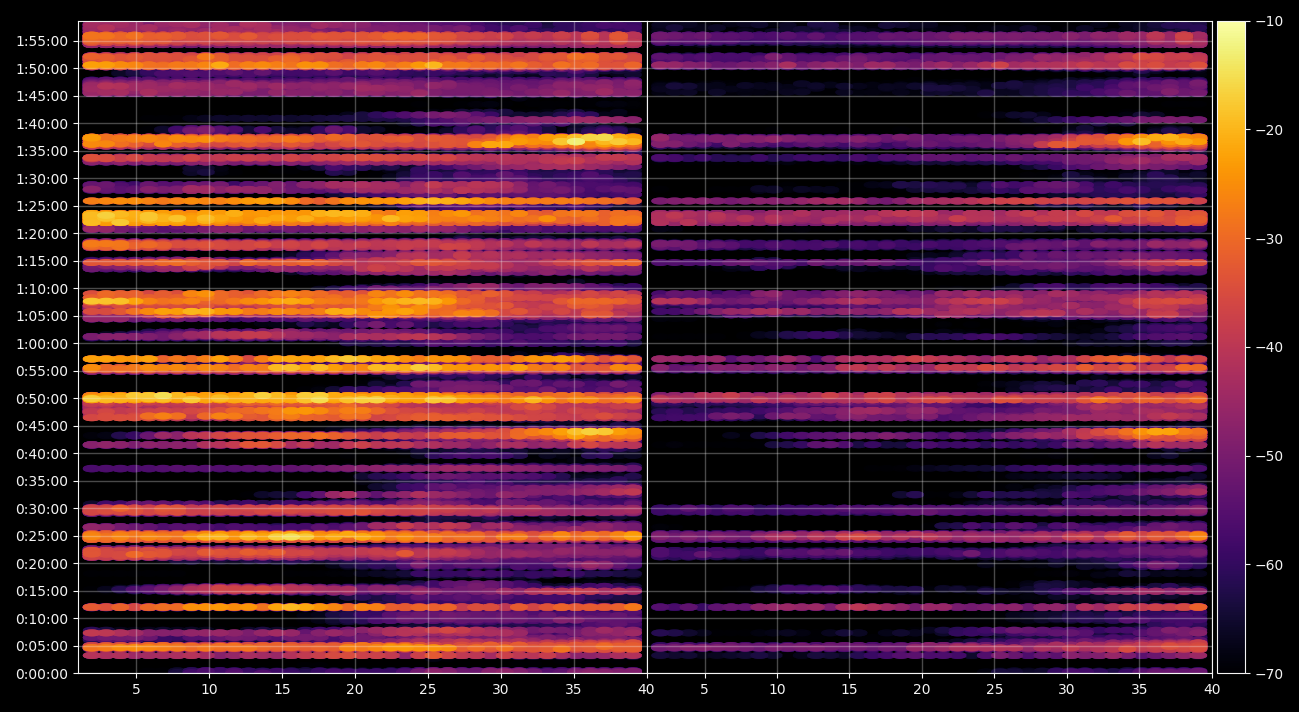Click the 0:15:00 y-axis tick label
This screenshot has height=712, width=1299.
coord(42,591)
